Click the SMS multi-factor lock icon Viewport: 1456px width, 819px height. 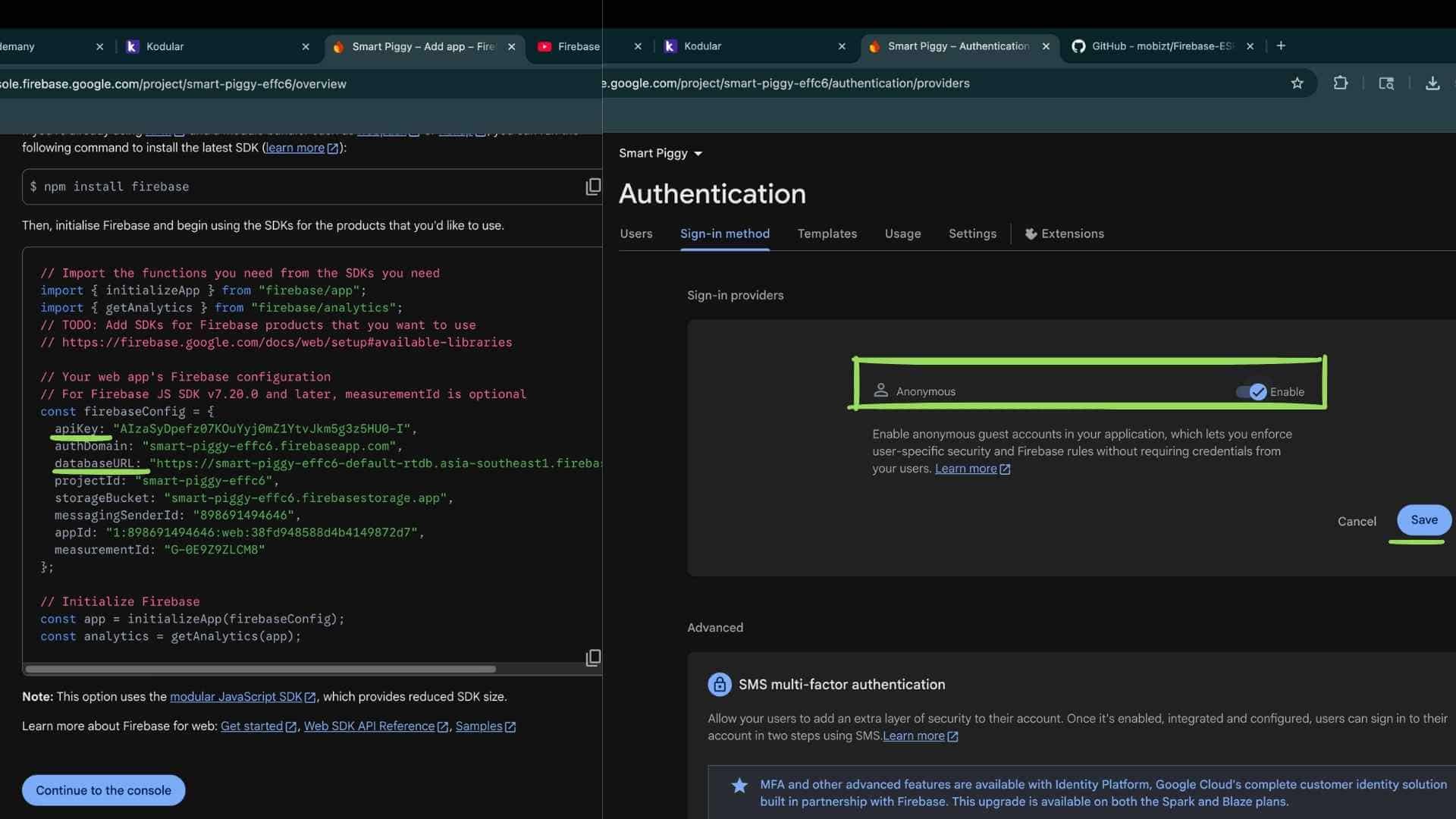coord(720,684)
